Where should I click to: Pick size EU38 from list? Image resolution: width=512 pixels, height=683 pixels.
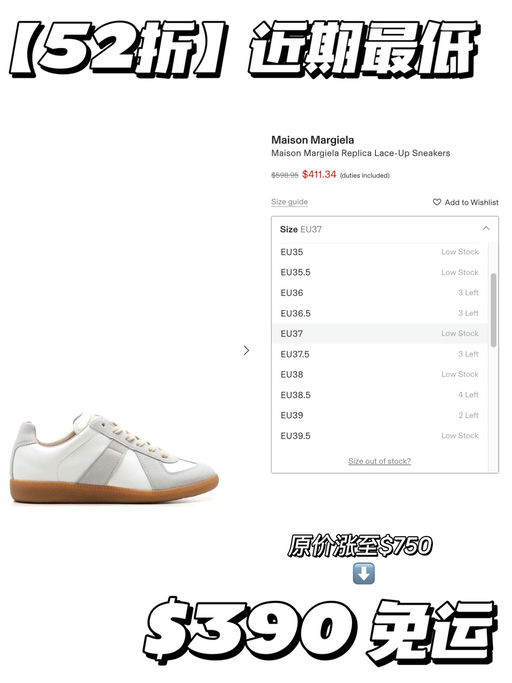click(380, 375)
